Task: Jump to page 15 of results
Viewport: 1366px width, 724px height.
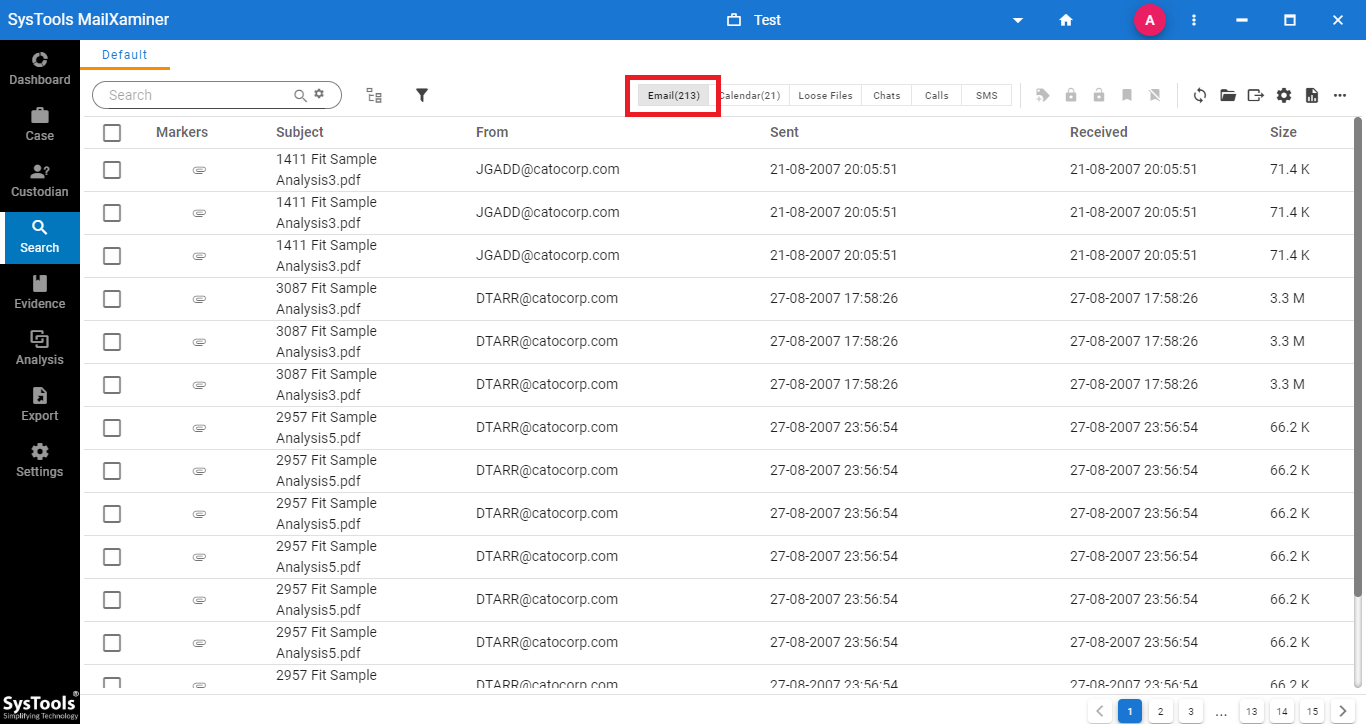Action: pos(1312,712)
